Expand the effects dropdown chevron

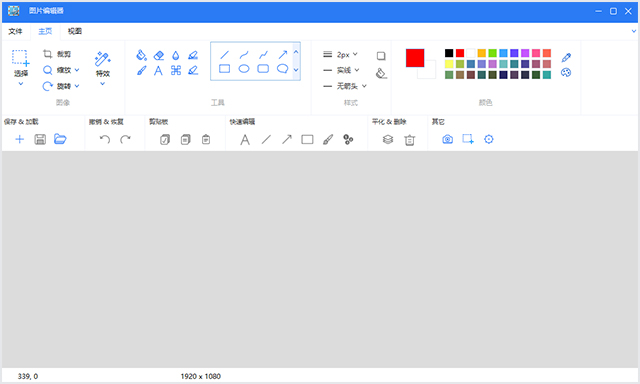pyautogui.click(x=102, y=84)
